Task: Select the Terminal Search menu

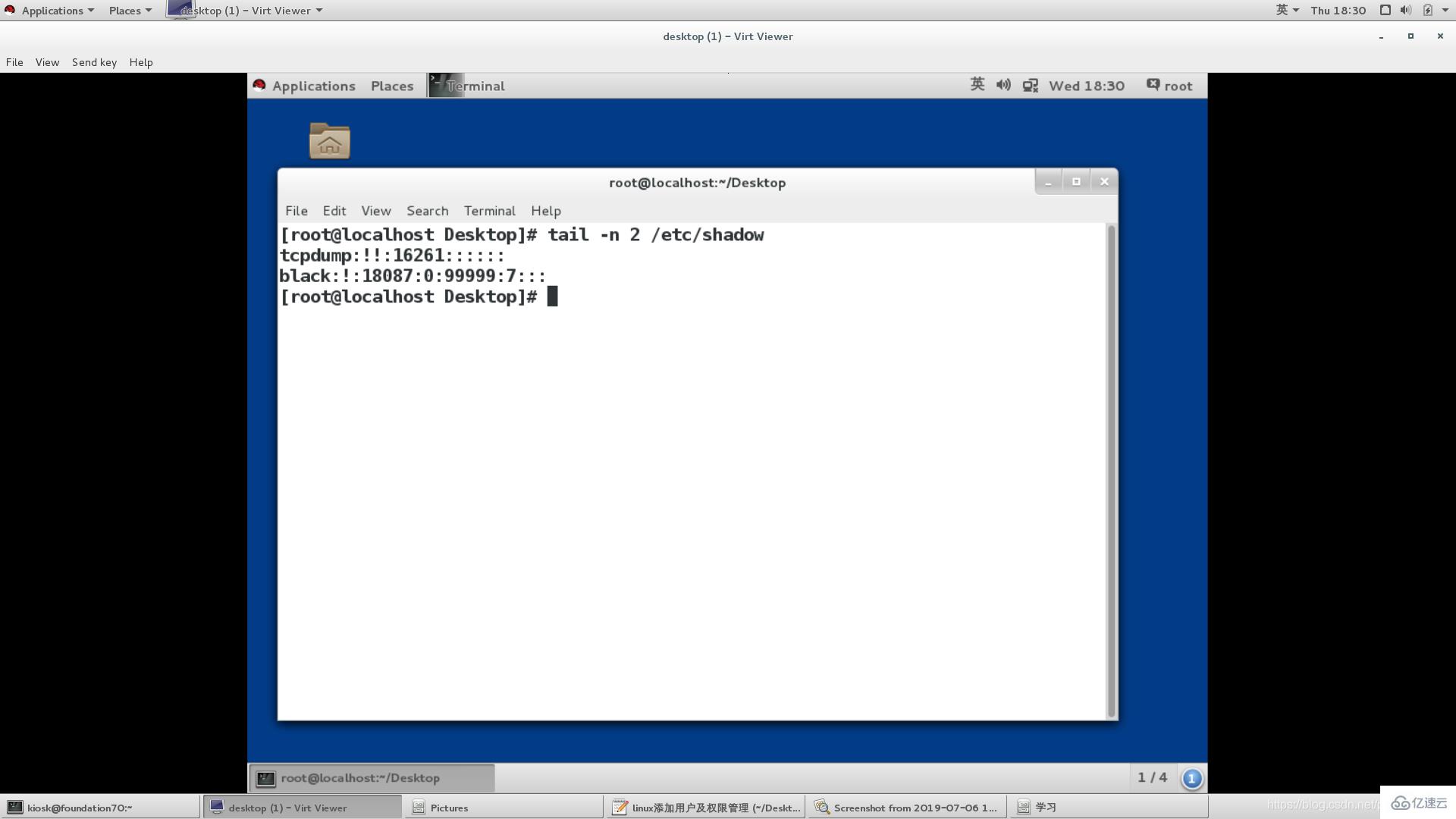Action: coord(427,210)
